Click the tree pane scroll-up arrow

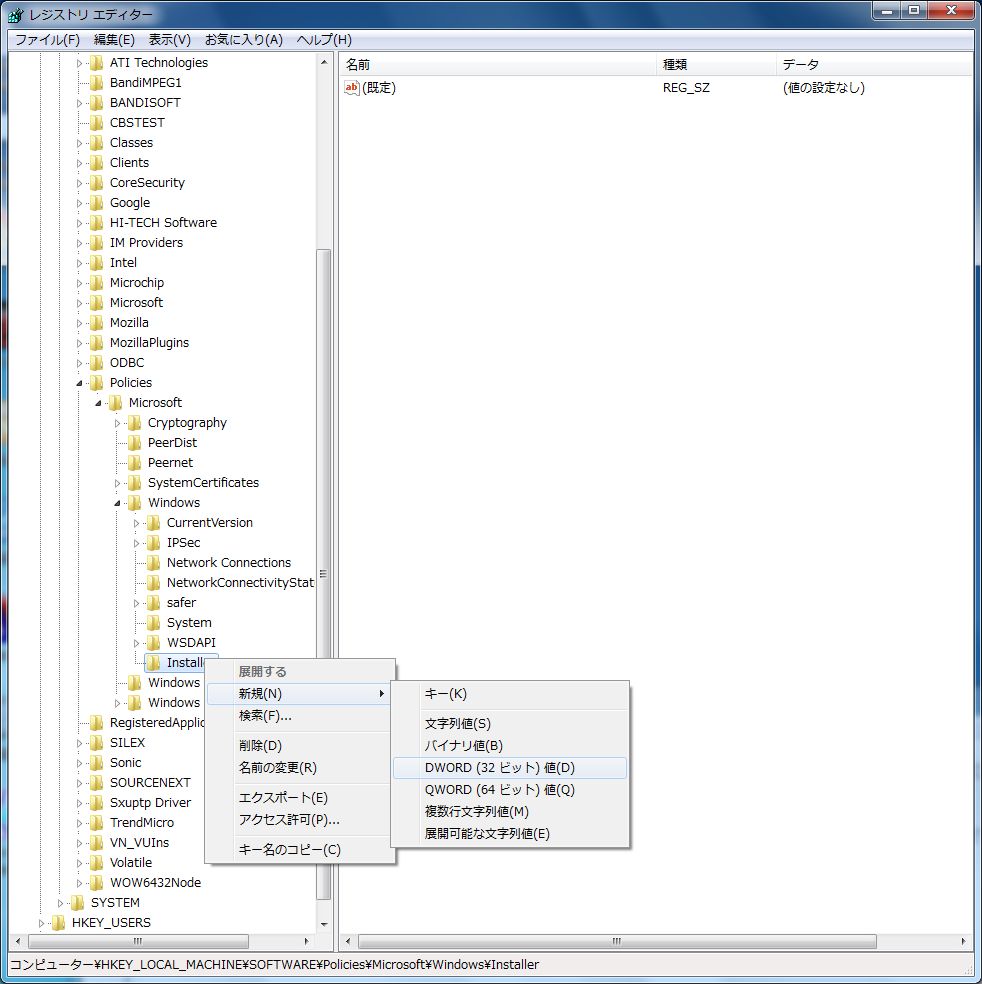coord(324,62)
